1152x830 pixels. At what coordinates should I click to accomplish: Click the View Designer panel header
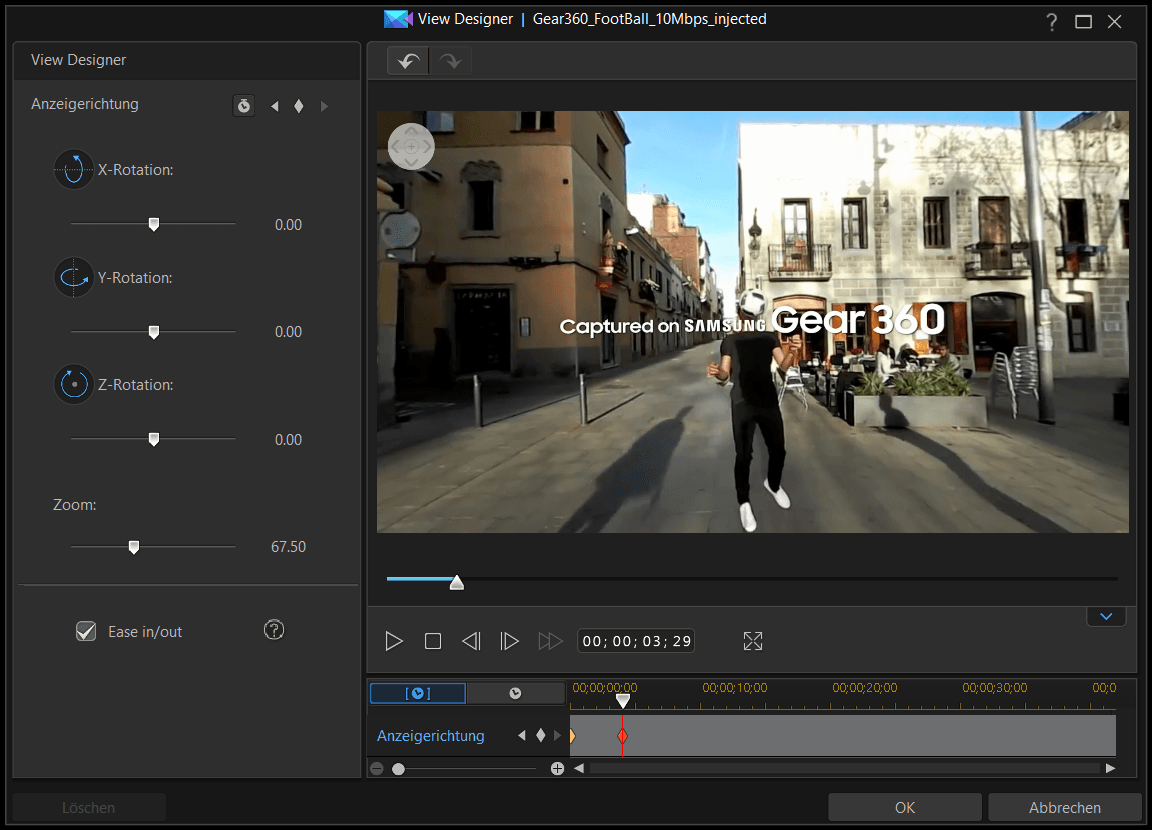click(x=187, y=60)
